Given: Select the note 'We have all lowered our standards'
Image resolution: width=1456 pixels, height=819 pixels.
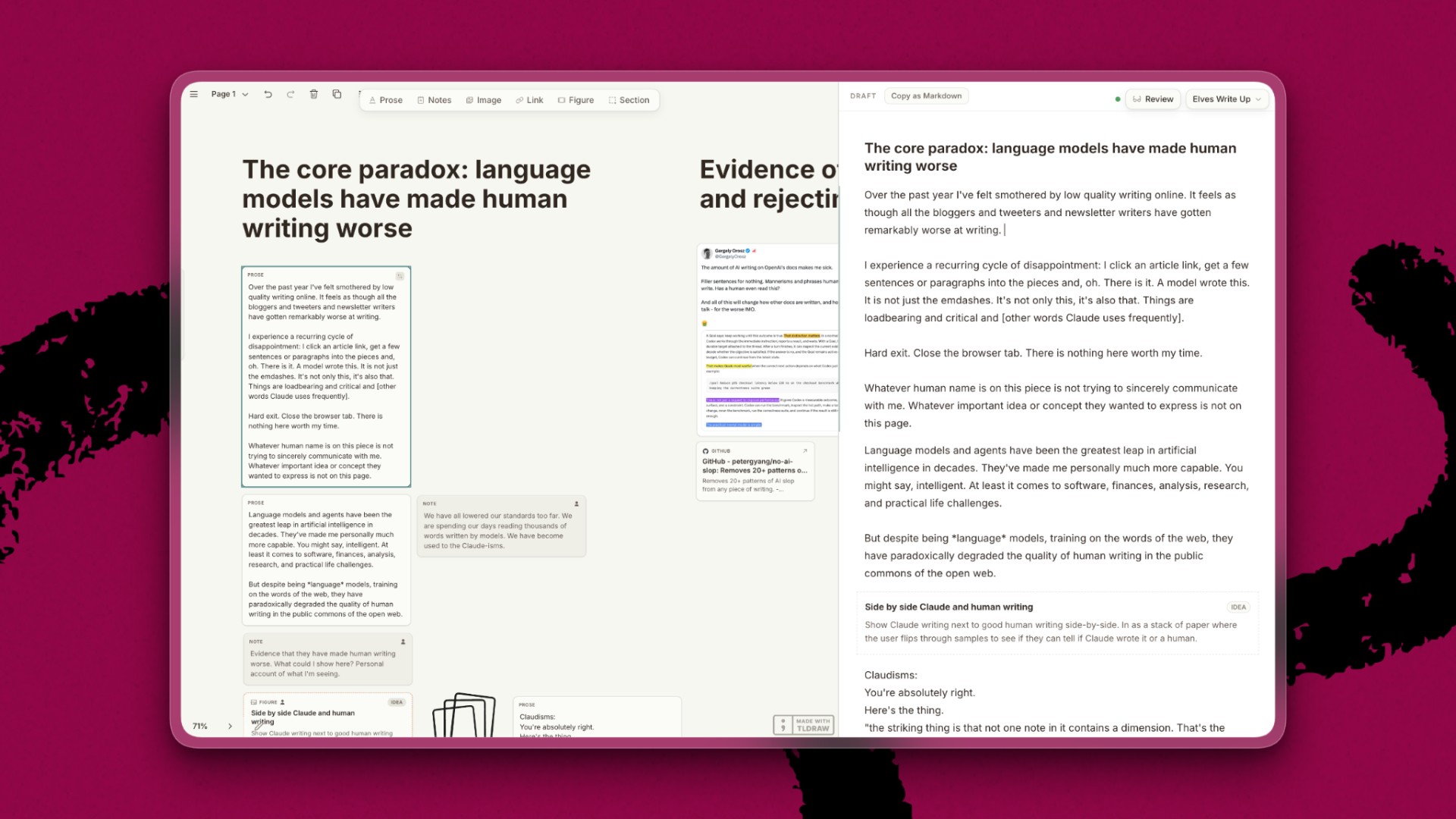Looking at the screenshot, I should pos(501,526).
